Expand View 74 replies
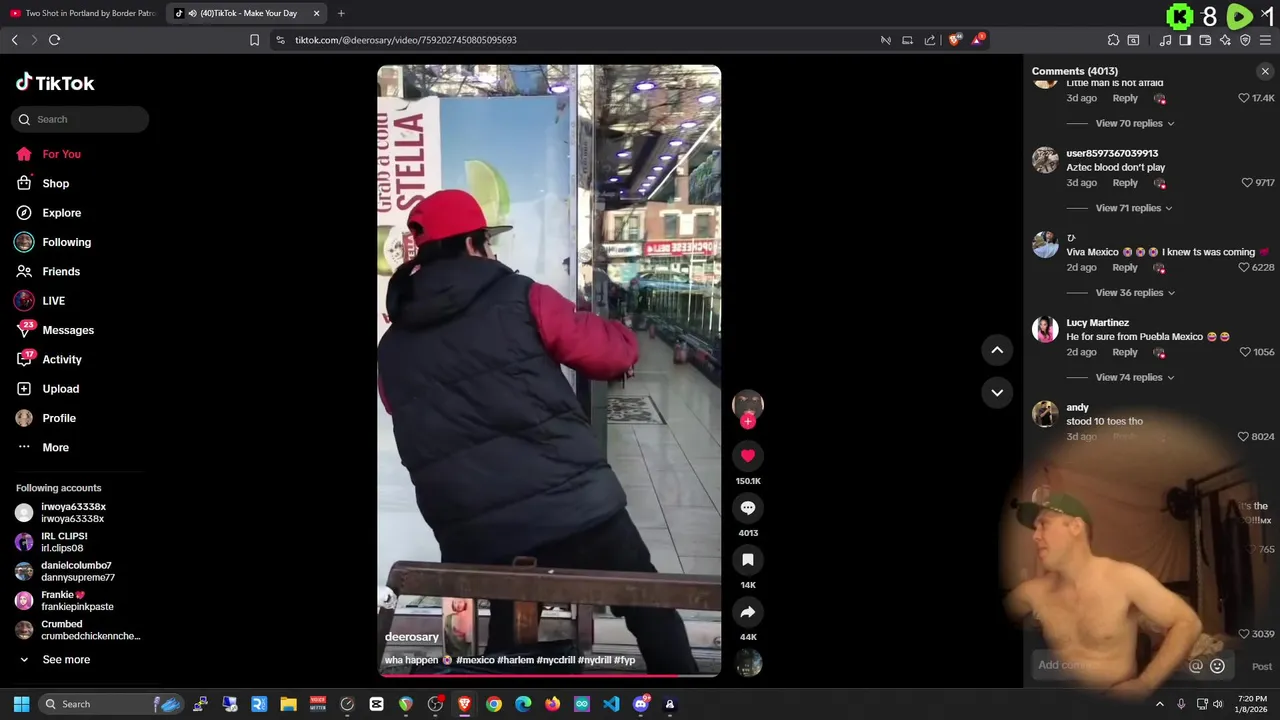Image resolution: width=1280 pixels, height=720 pixels. point(1135,377)
